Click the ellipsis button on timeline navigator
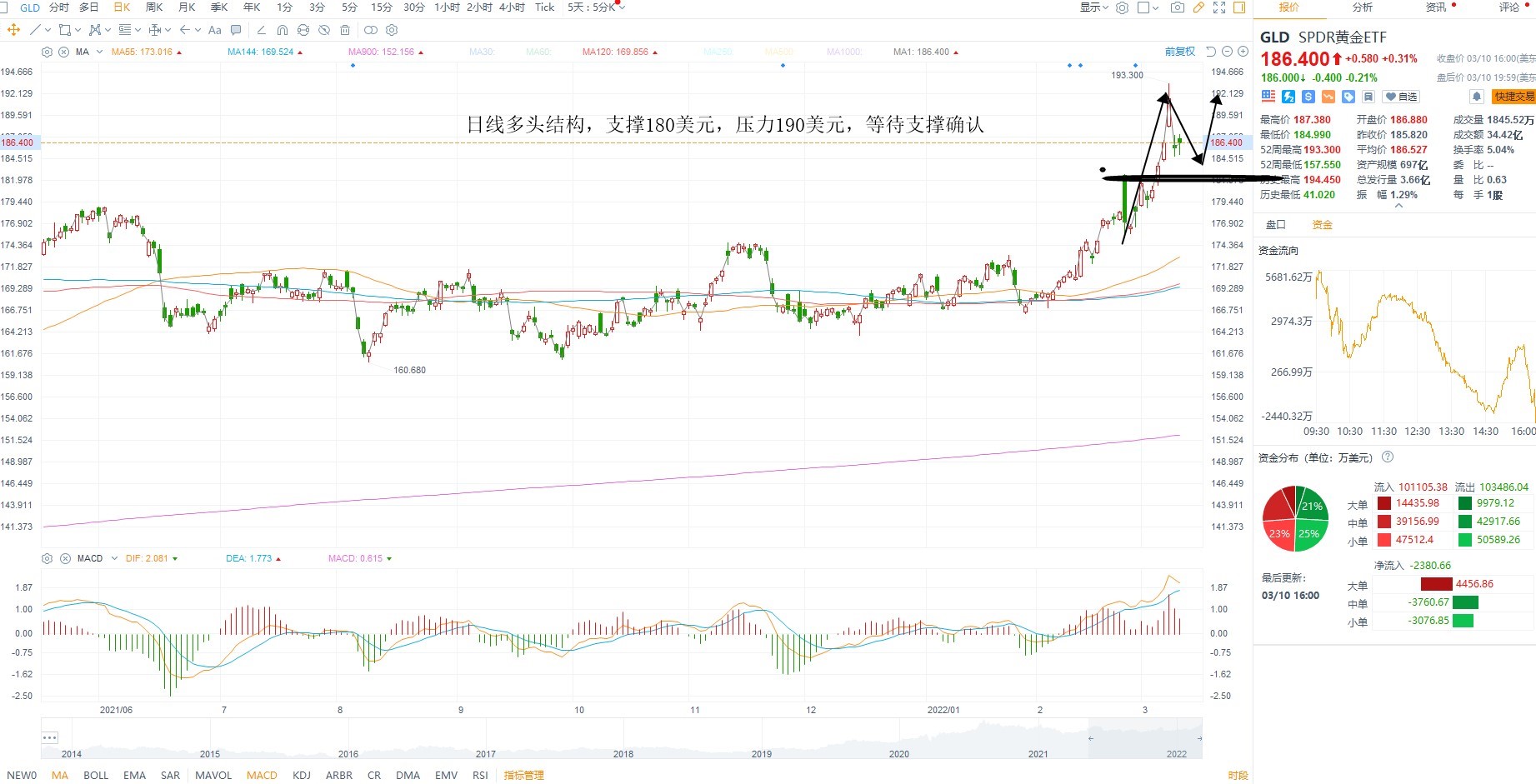 point(49,737)
